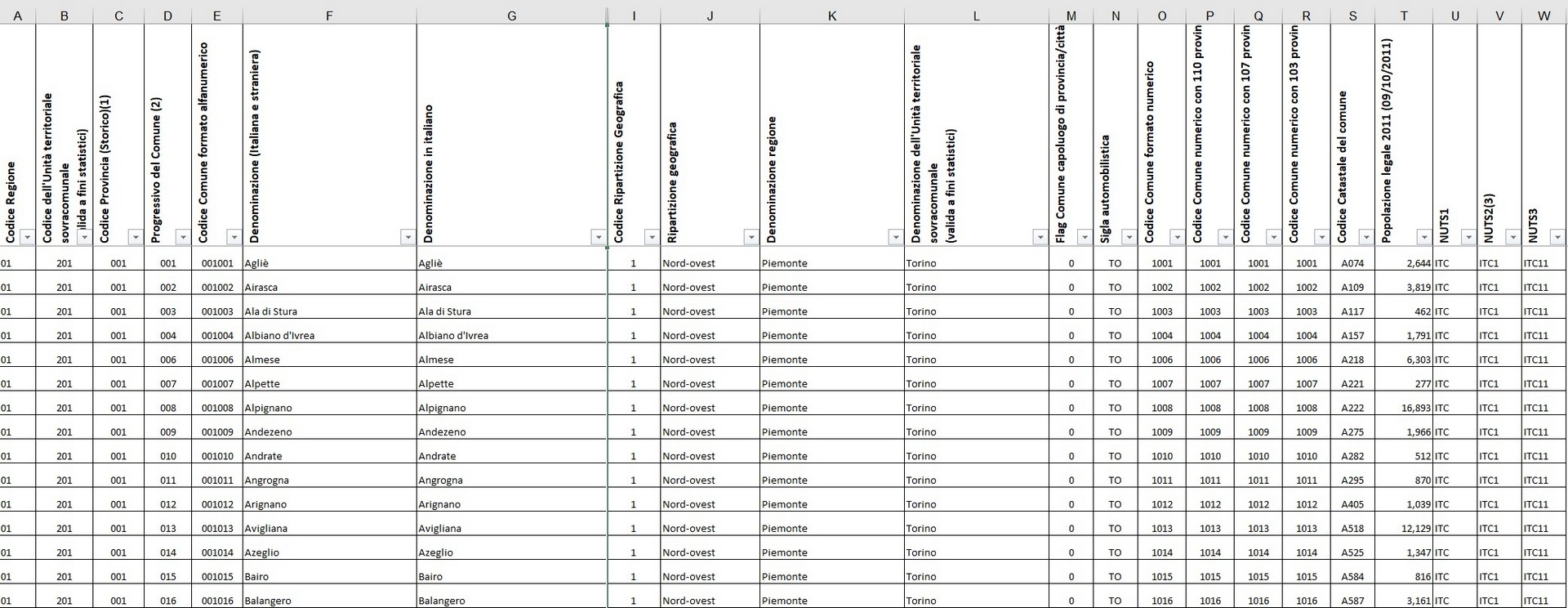
Task: Select column F header
Action: (329, 16)
